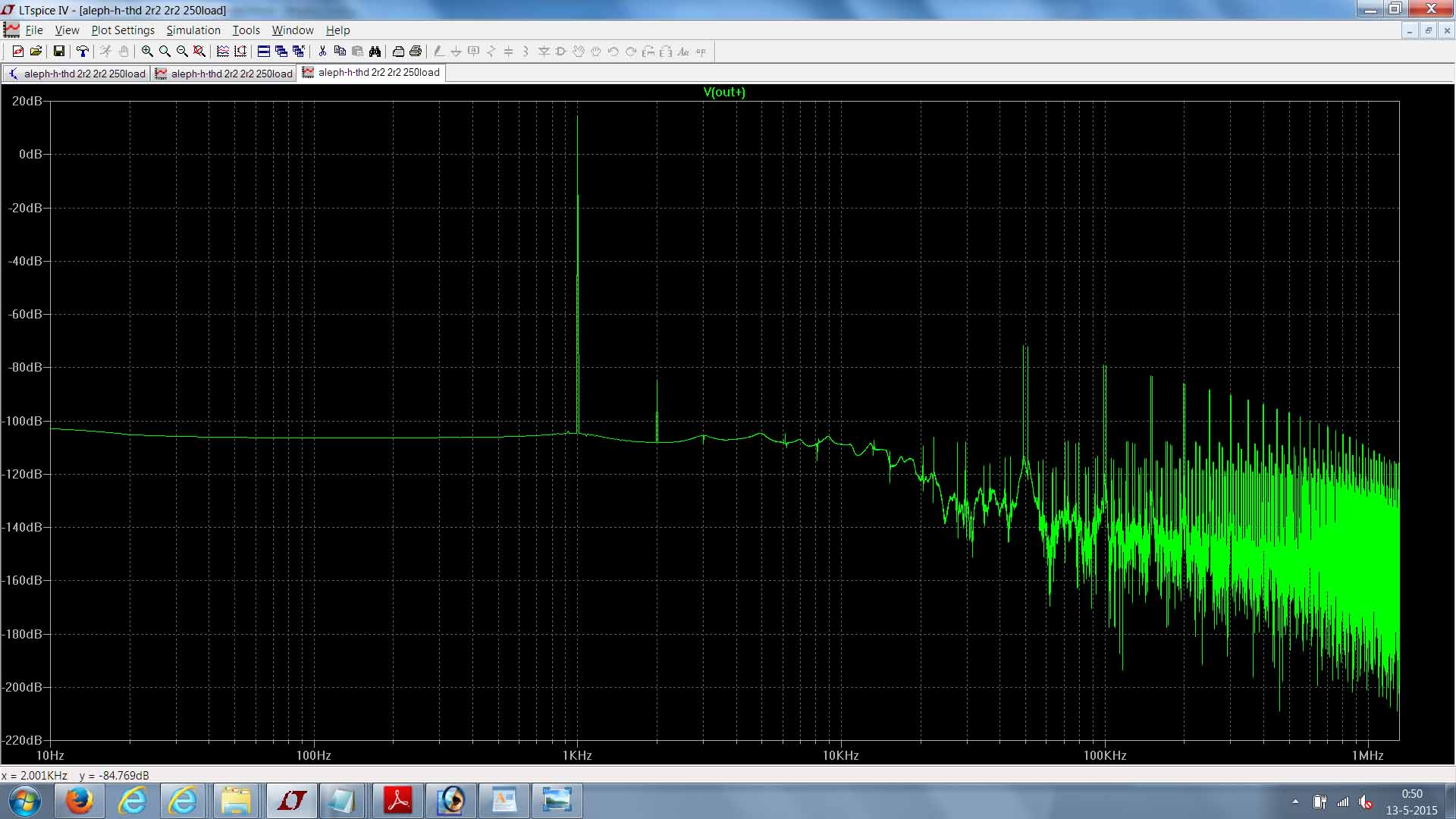Click the 1MHz horizontal axis label

pos(1368,755)
